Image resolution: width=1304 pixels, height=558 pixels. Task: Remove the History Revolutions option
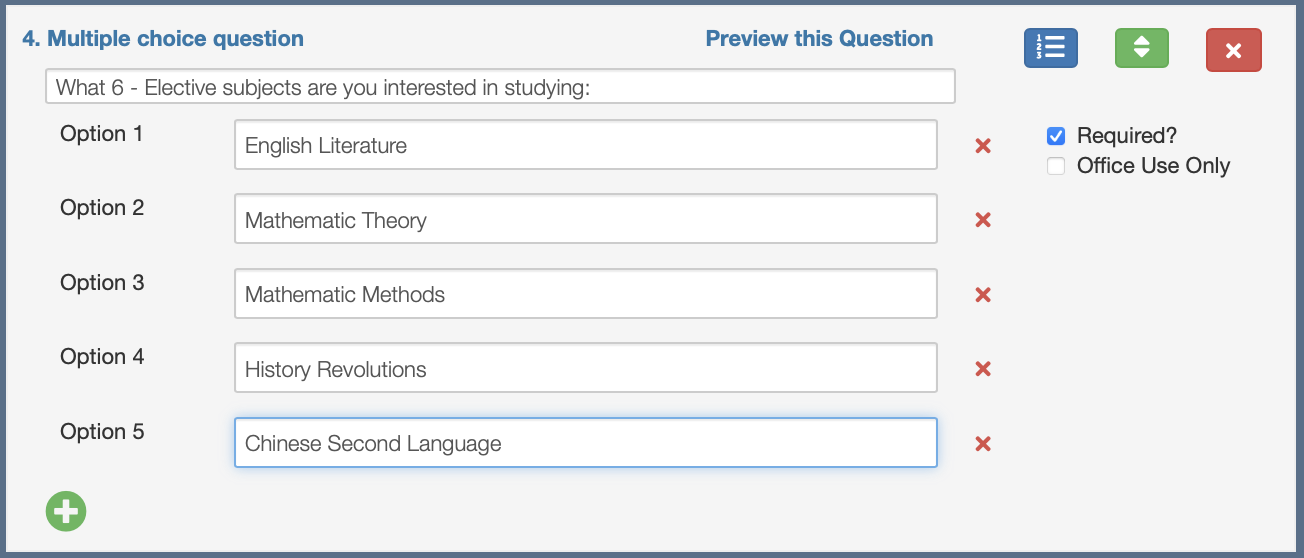pos(983,369)
